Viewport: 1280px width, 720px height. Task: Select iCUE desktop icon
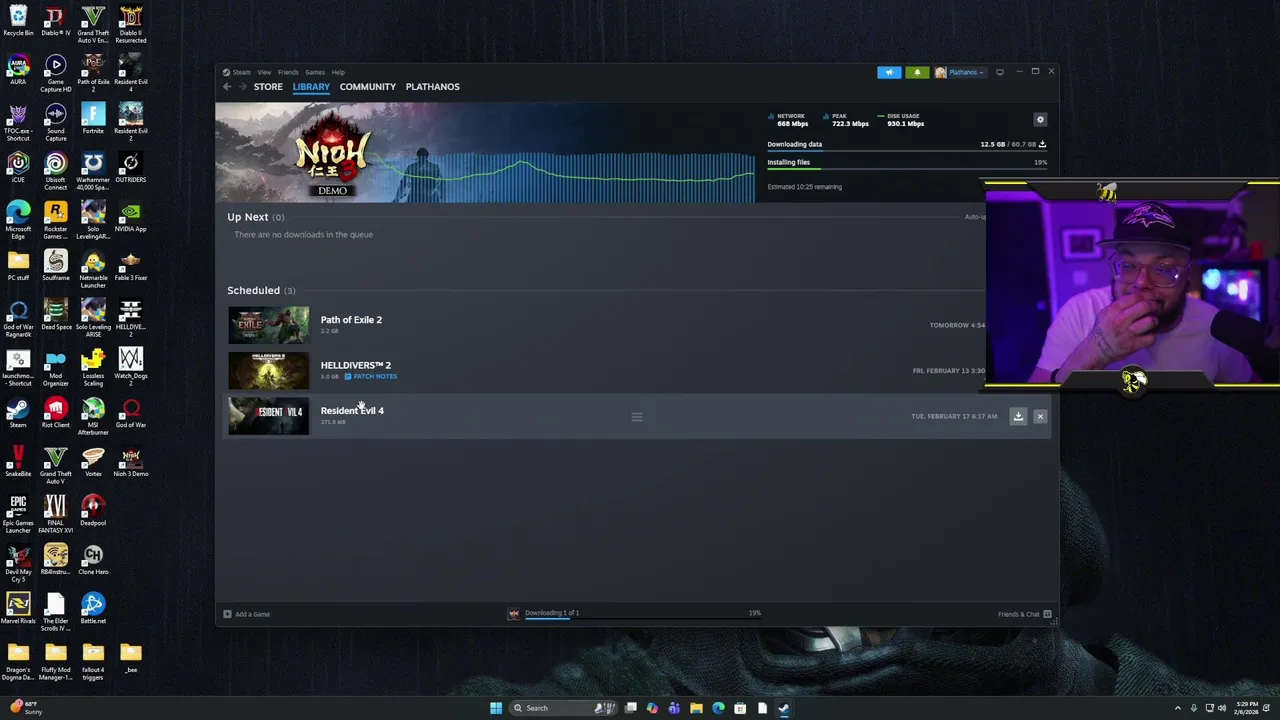pyautogui.click(x=18, y=169)
